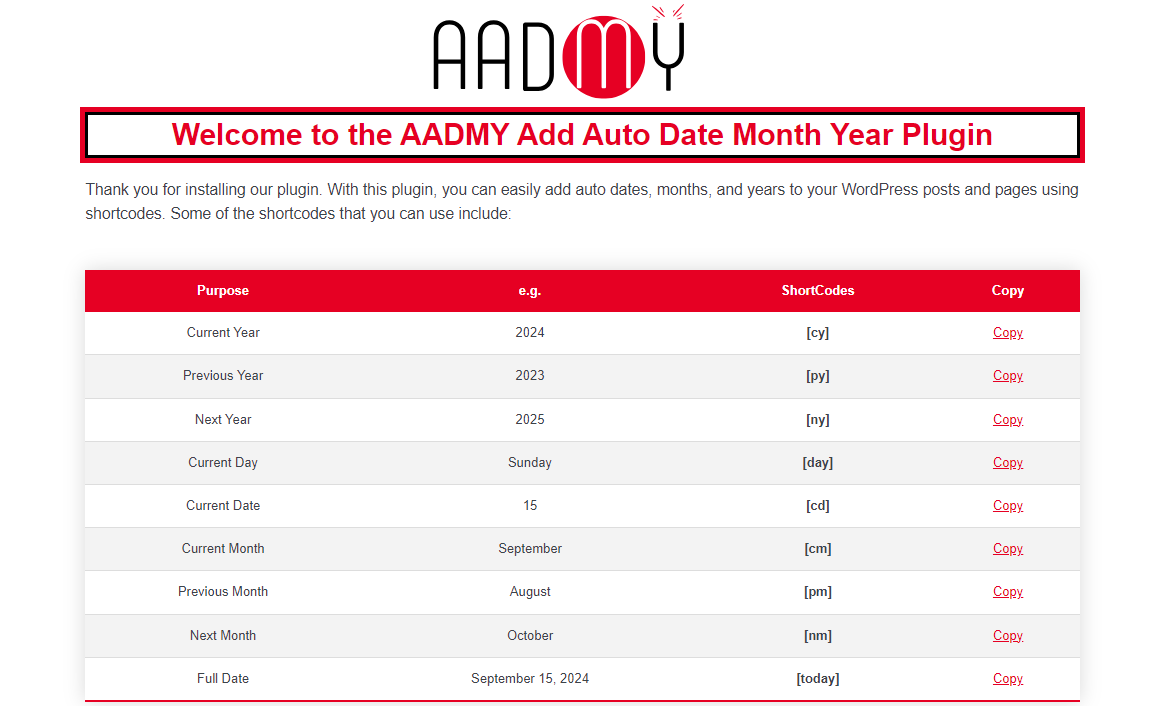
Task: Copy the Next Month shortcode
Action: pyautogui.click(x=1007, y=636)
